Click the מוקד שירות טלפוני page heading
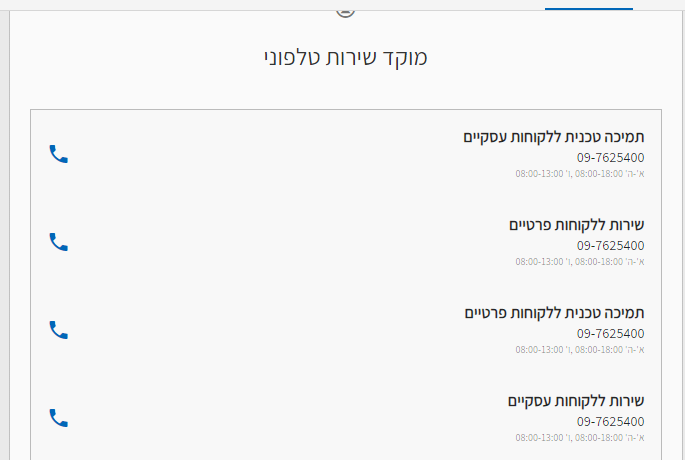The image size is (685, 460). [x=346, y=58]
